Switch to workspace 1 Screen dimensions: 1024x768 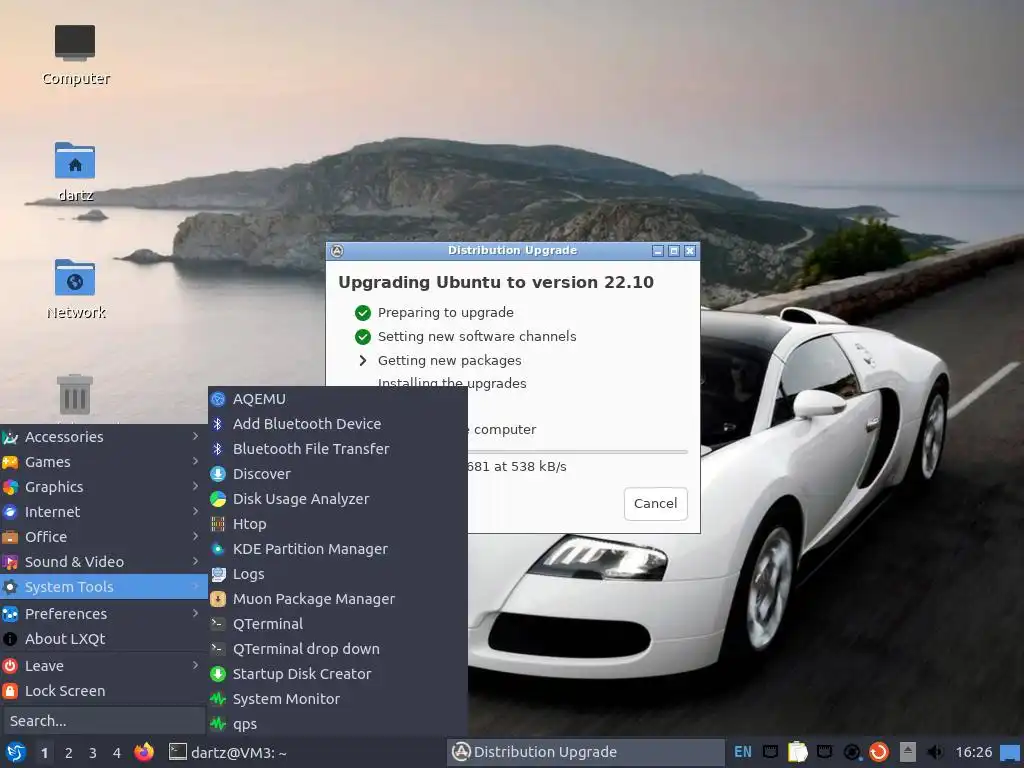tap(44, 752)
